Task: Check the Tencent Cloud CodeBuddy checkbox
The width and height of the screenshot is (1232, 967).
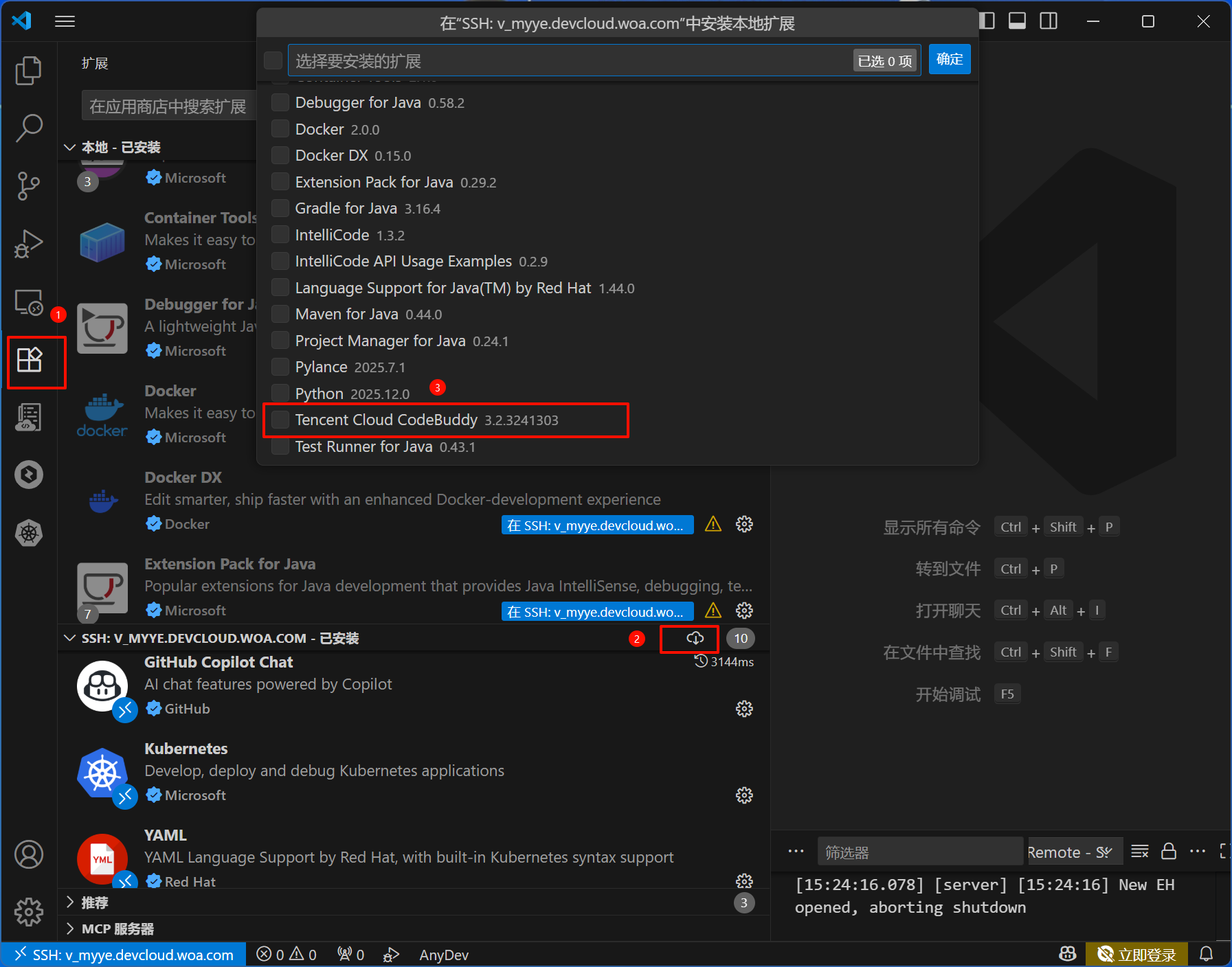Action: [280, 420]
